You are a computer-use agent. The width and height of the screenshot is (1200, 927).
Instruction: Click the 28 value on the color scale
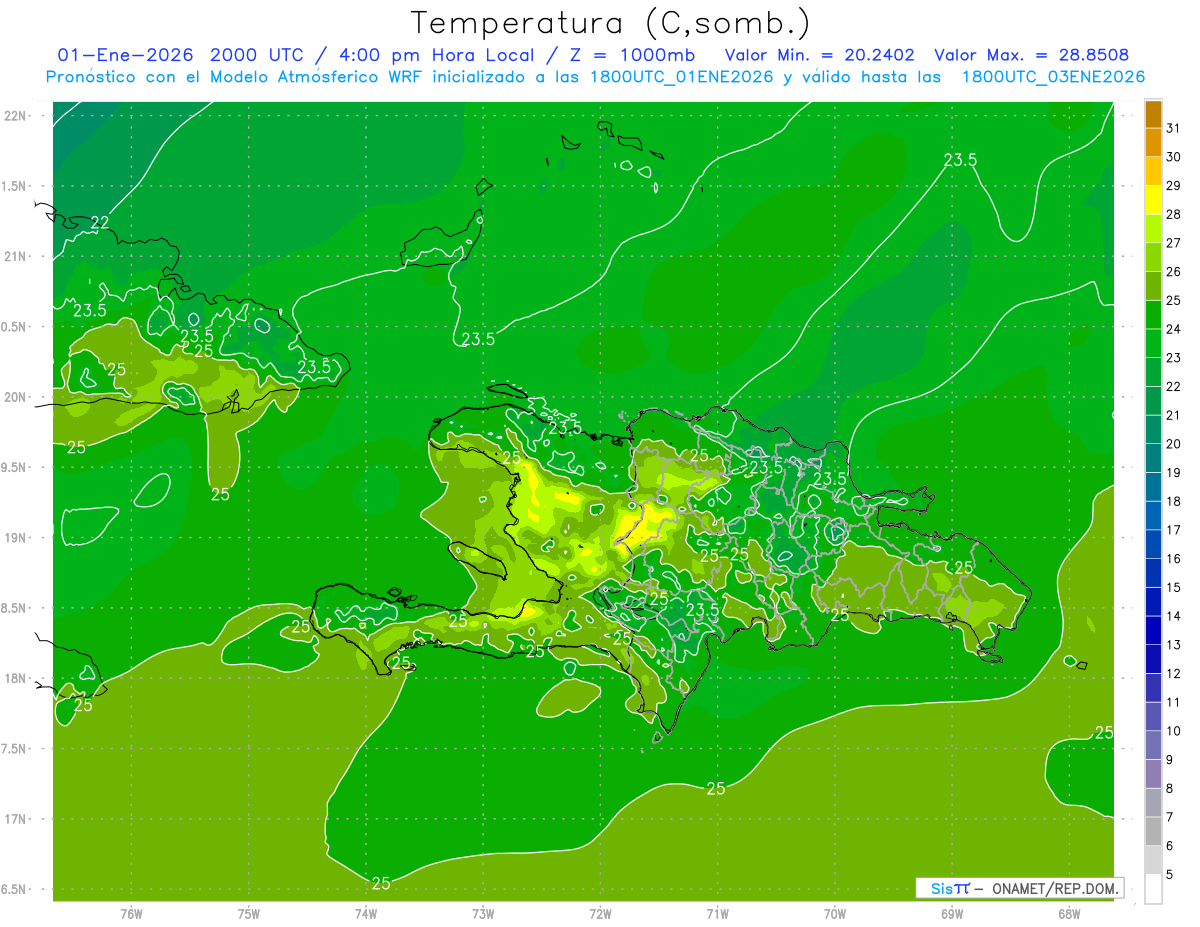(1173, 214)
